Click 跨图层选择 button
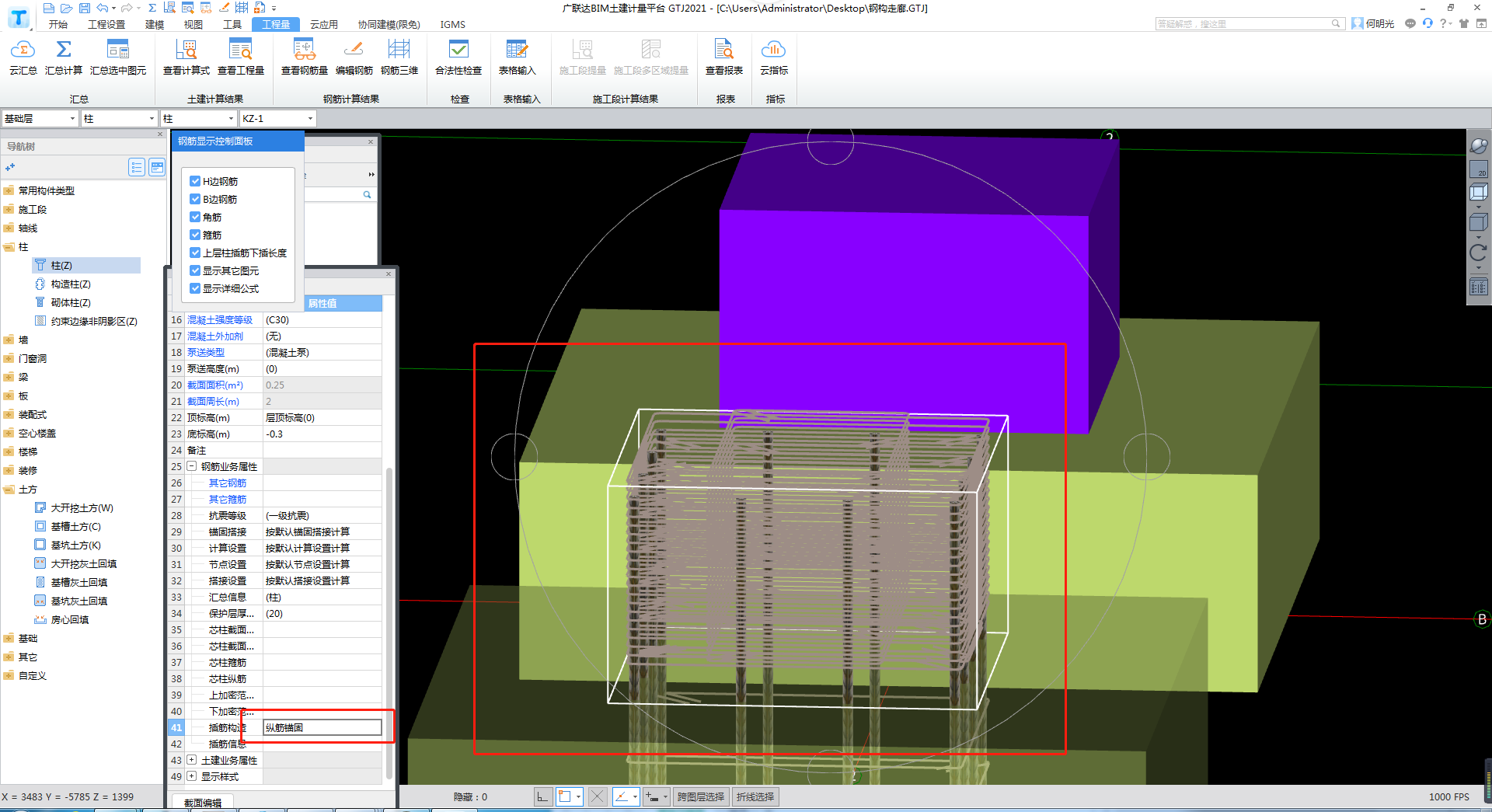 701,796
